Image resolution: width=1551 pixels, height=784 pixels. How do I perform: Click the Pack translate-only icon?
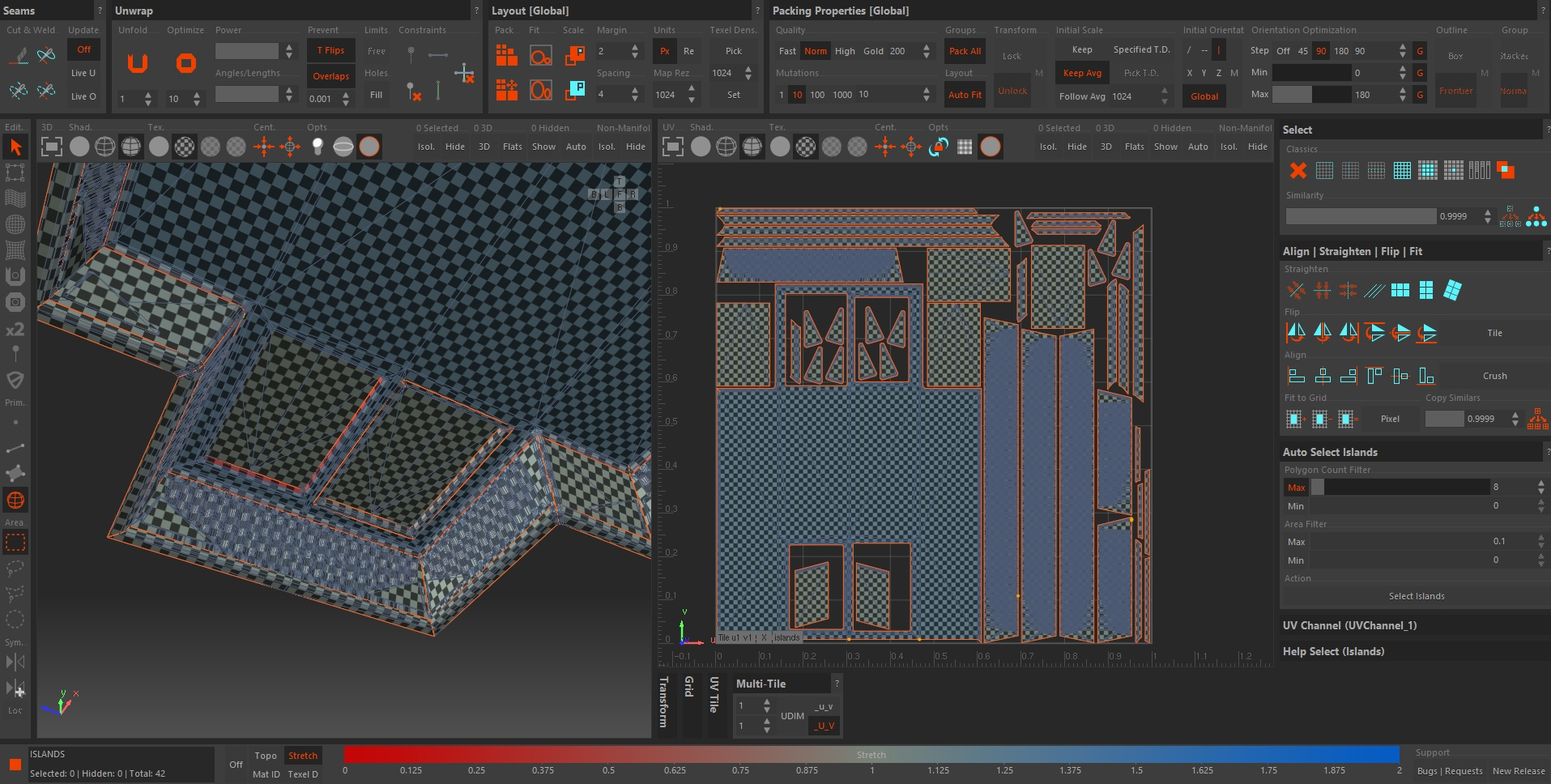507,89
